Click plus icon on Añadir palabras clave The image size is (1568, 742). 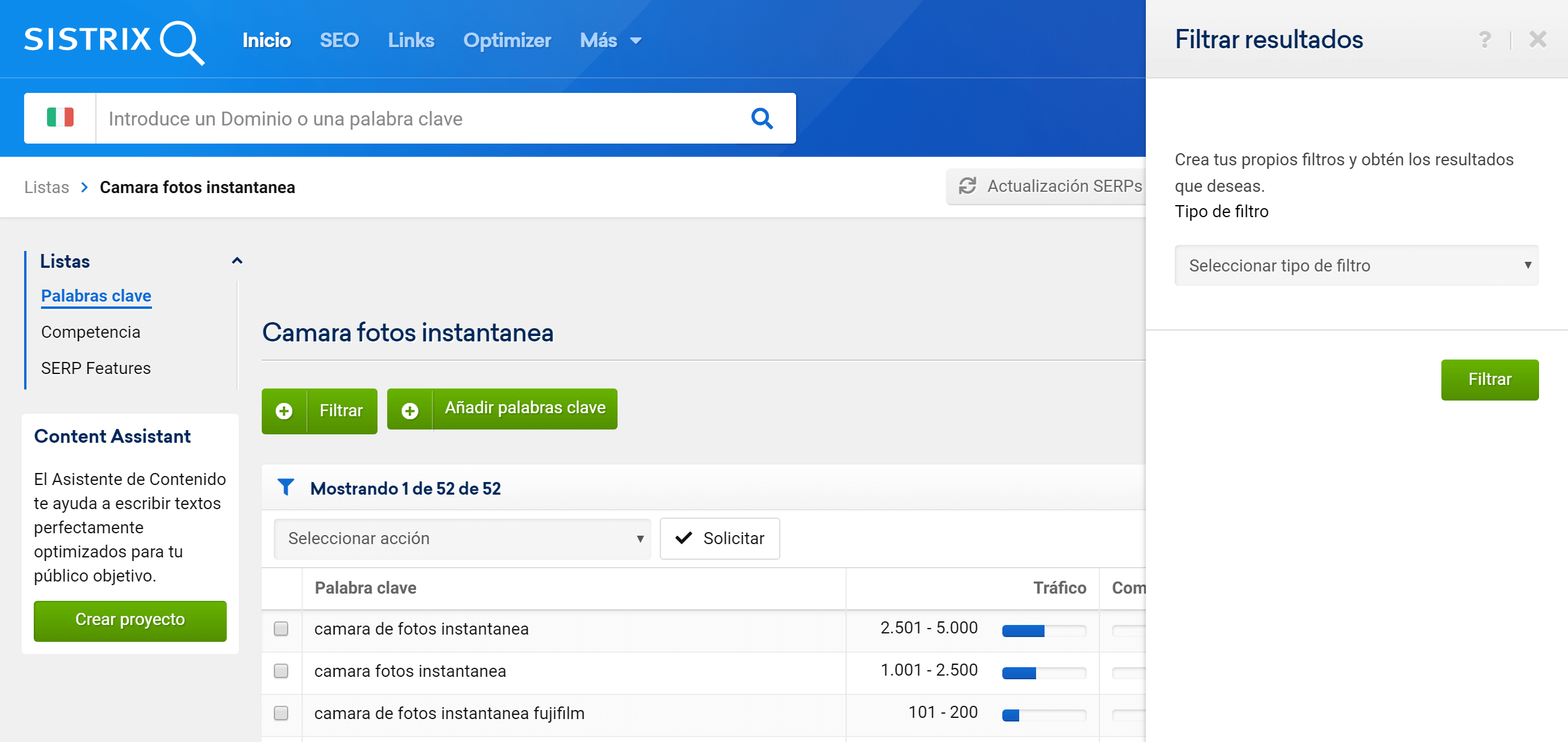coord(409,410)
